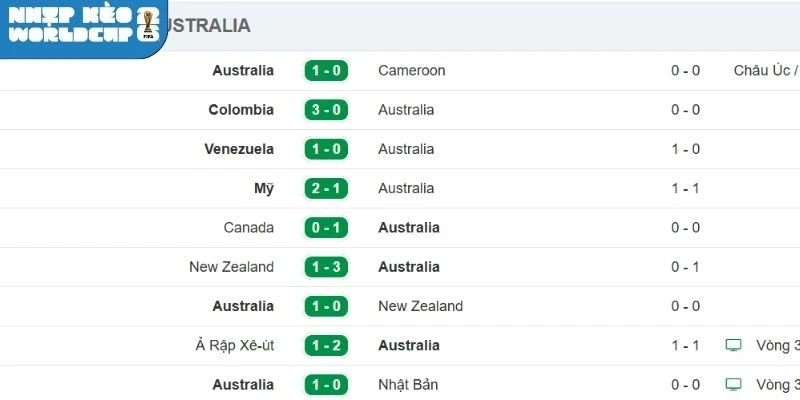Open the Ả Rập Xê-út 1 - 2 score badge

pos(326,345)
